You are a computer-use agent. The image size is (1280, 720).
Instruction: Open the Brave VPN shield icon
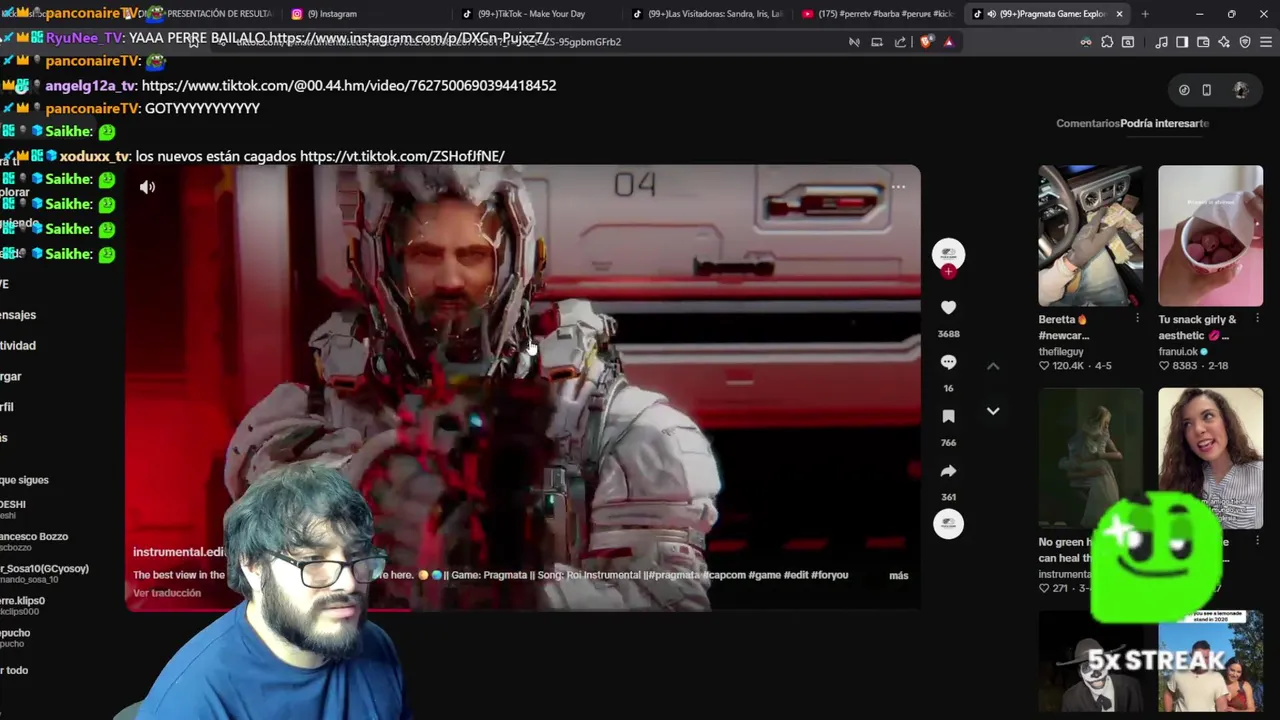pyautogui.click(x=1245, y=42)
